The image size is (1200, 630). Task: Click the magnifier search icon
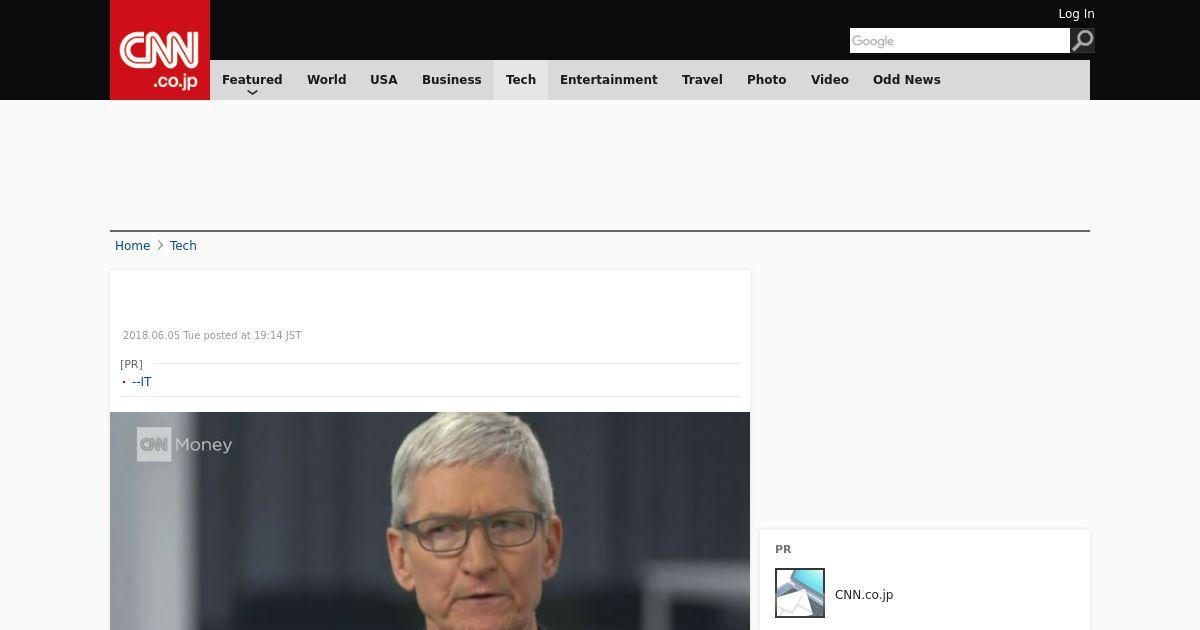point(1083,40)
